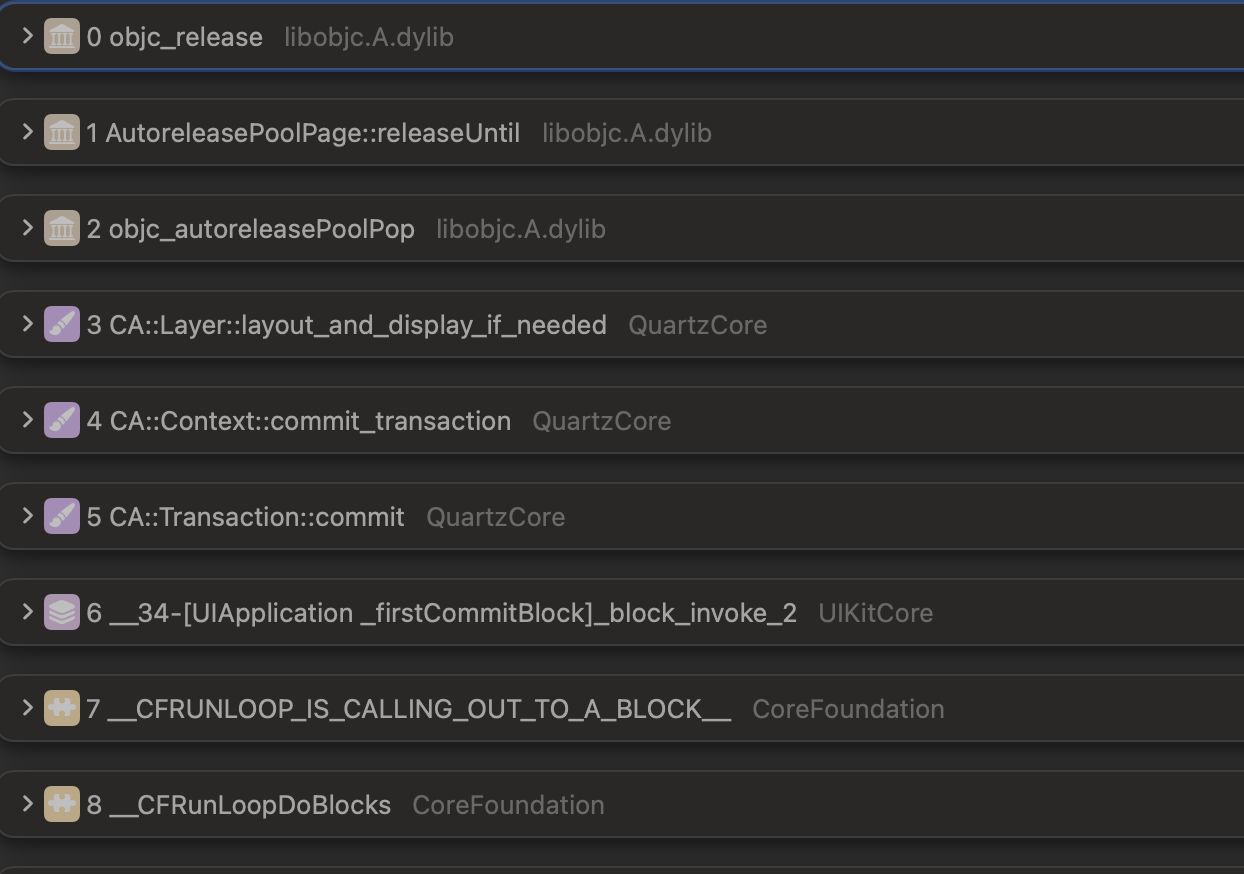
Task: Click the paintbrush icon beside CA::Context::commit_transaction
Action: pos(61,421)
